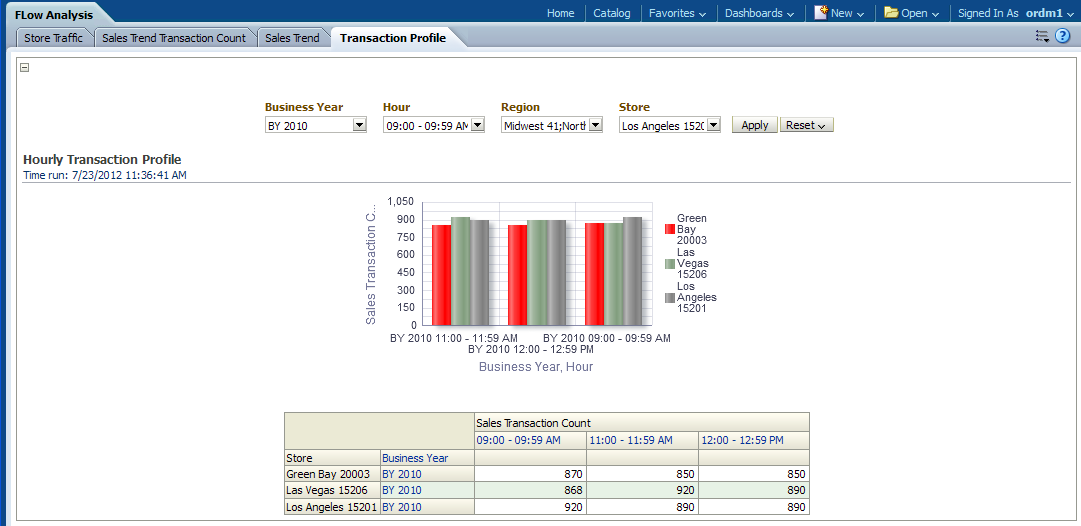Expand the Store dropdown
Image resolution: width=1081 pixels, height=526 pixels.
point(713,126)
